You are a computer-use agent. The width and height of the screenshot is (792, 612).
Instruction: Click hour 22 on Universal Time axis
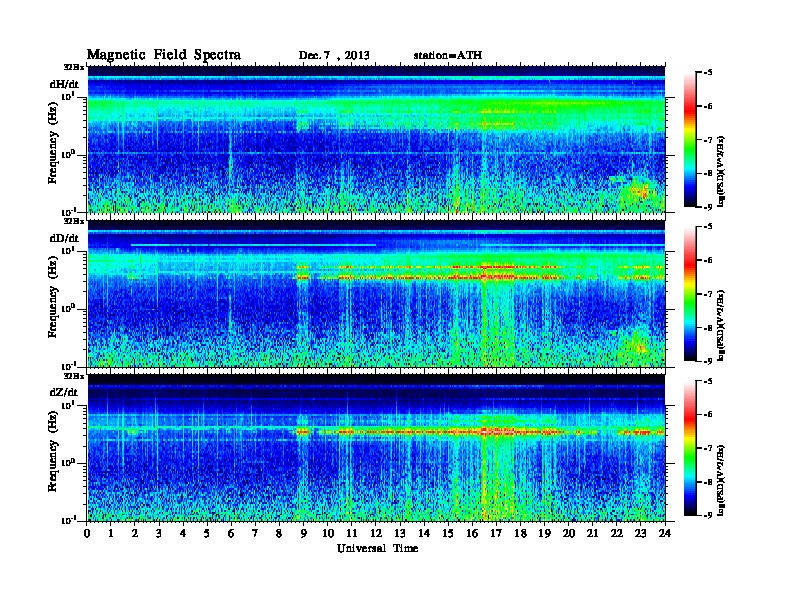tap(617, 533)
